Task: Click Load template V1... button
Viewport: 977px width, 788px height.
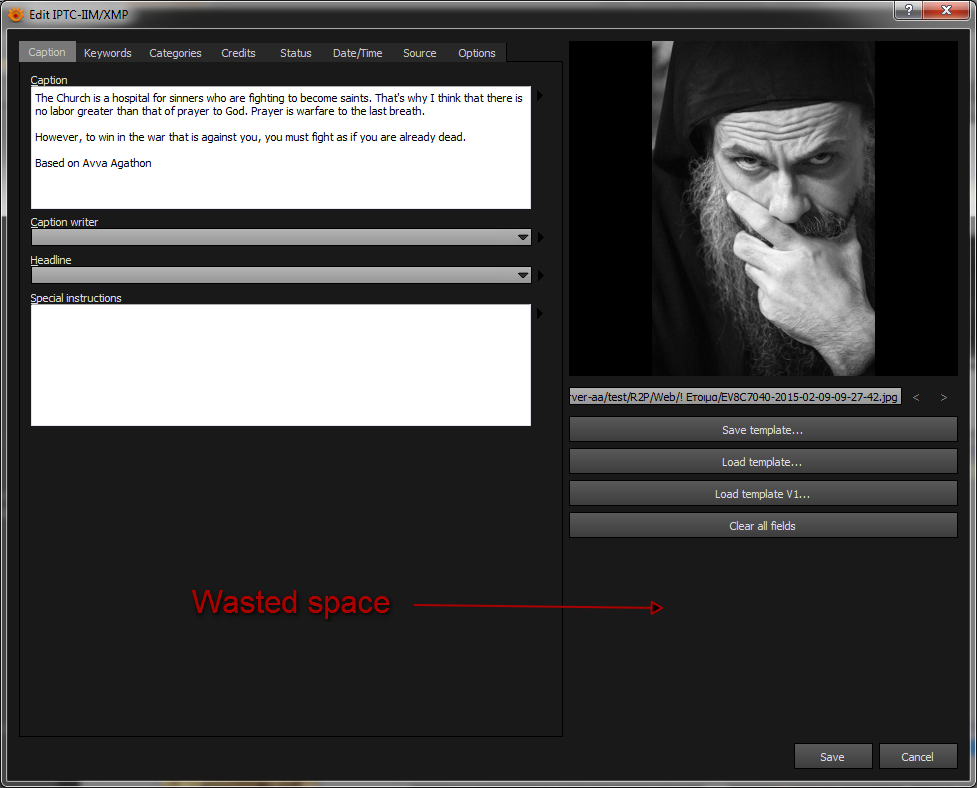Action: point(763,494)
